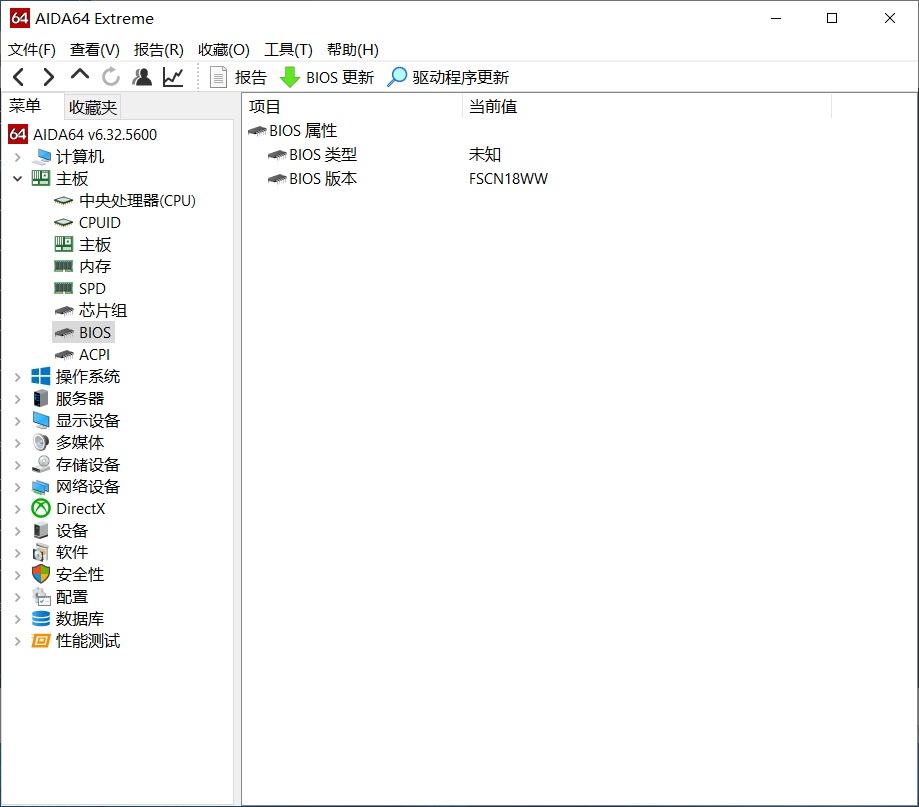This screenshot has height=807, width=919.
Task: Click the network devices (网络设备) icon
Action: 40,486
